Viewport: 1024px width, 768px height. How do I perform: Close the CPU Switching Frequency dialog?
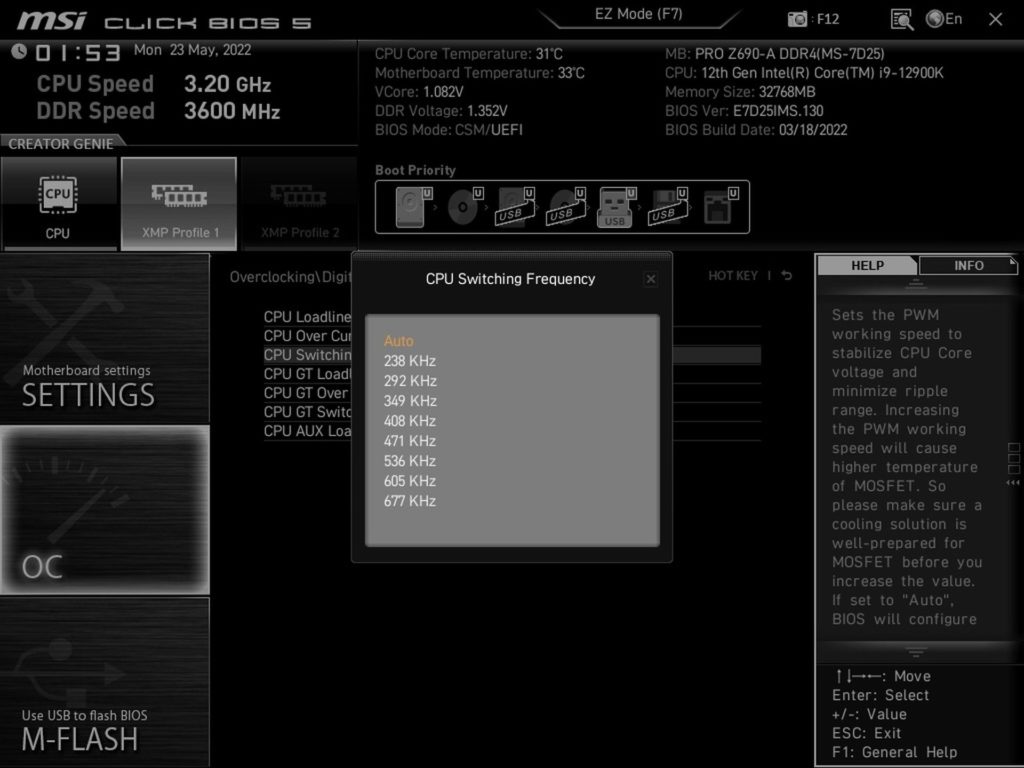tap(650, 280)
